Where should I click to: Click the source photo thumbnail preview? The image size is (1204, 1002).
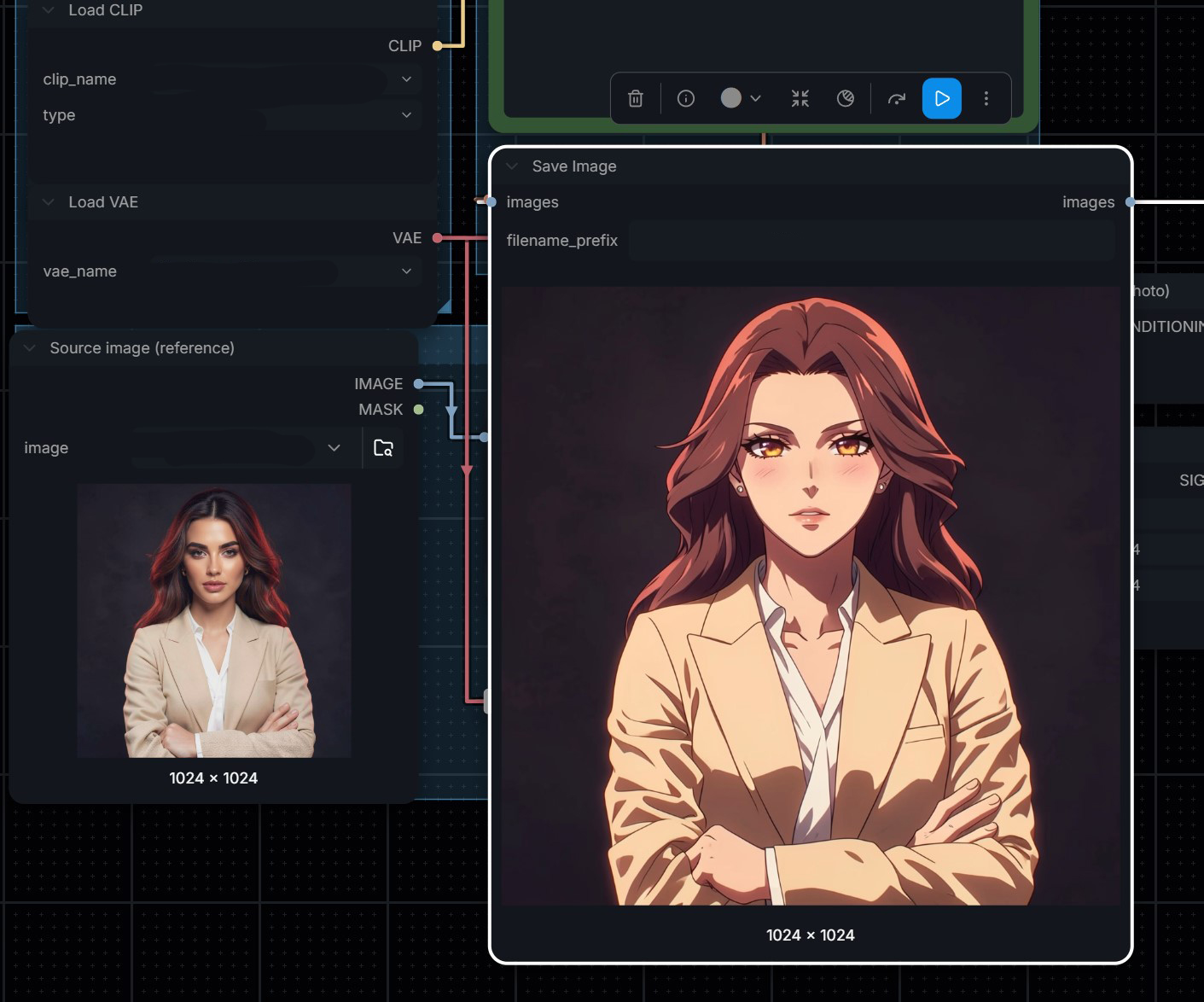pos(214,620)
